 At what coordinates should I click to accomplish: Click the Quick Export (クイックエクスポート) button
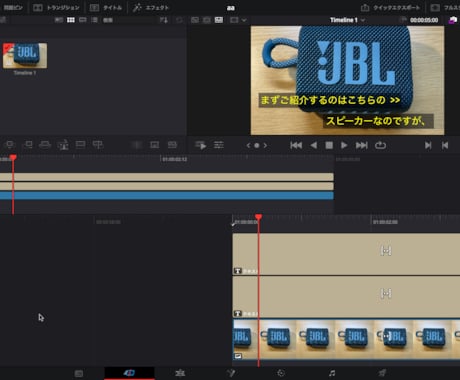[390, 7]
